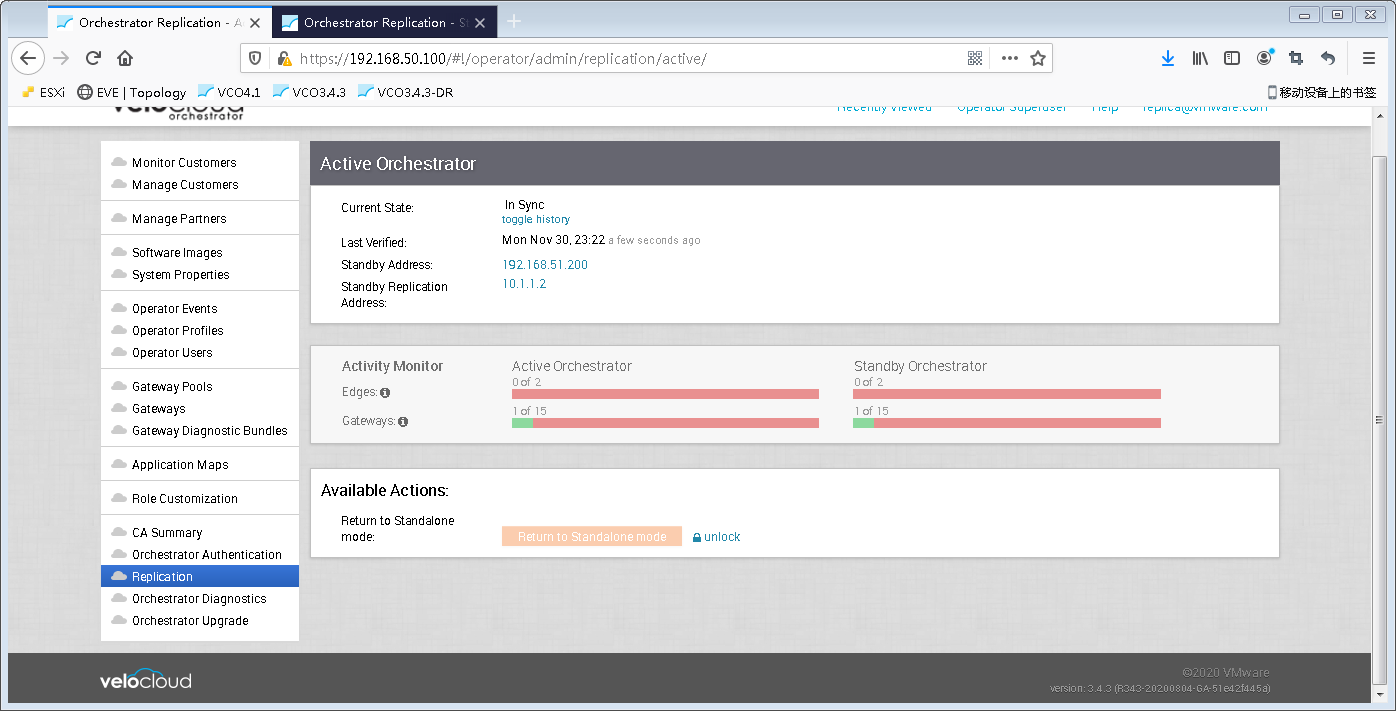Click the Standby Orchestrator Edges progress bar
This screenshot has height=711, width=1396.
point(1007,394)
